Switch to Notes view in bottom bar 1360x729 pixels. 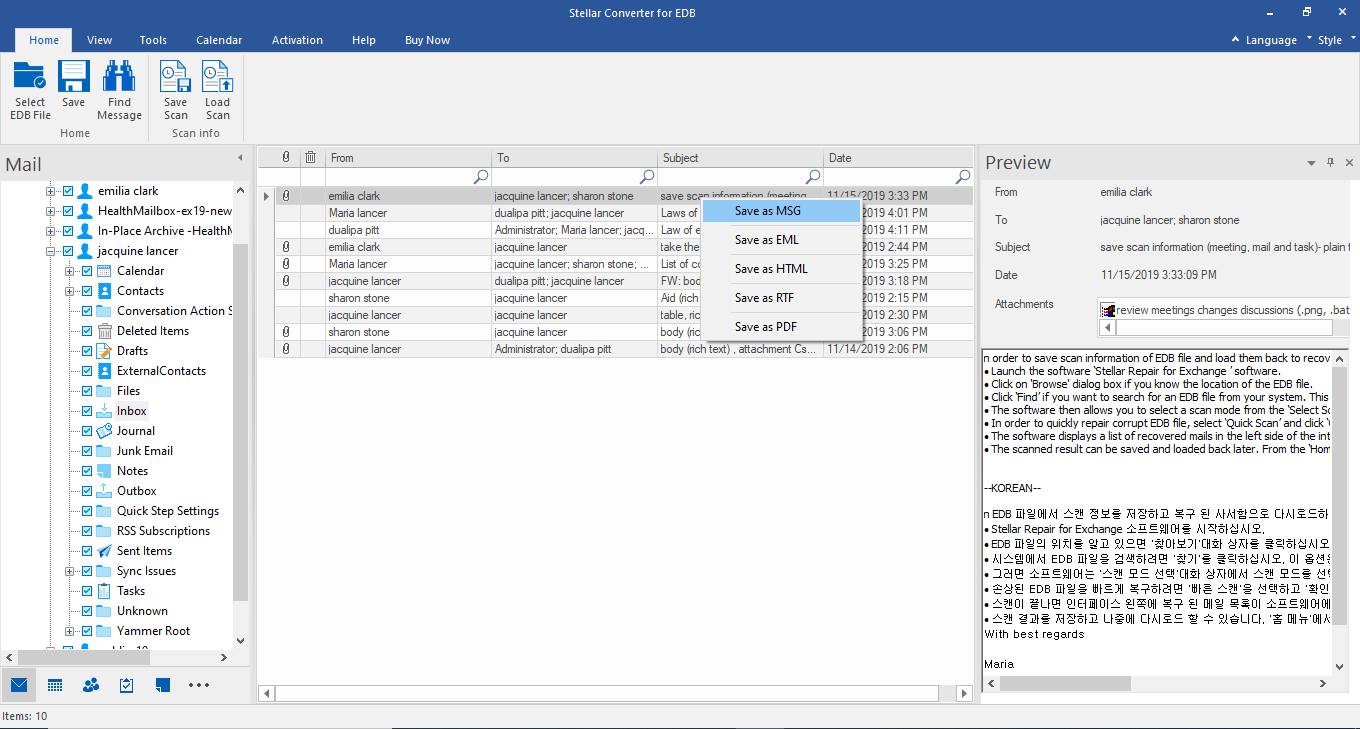click(163, 685)
